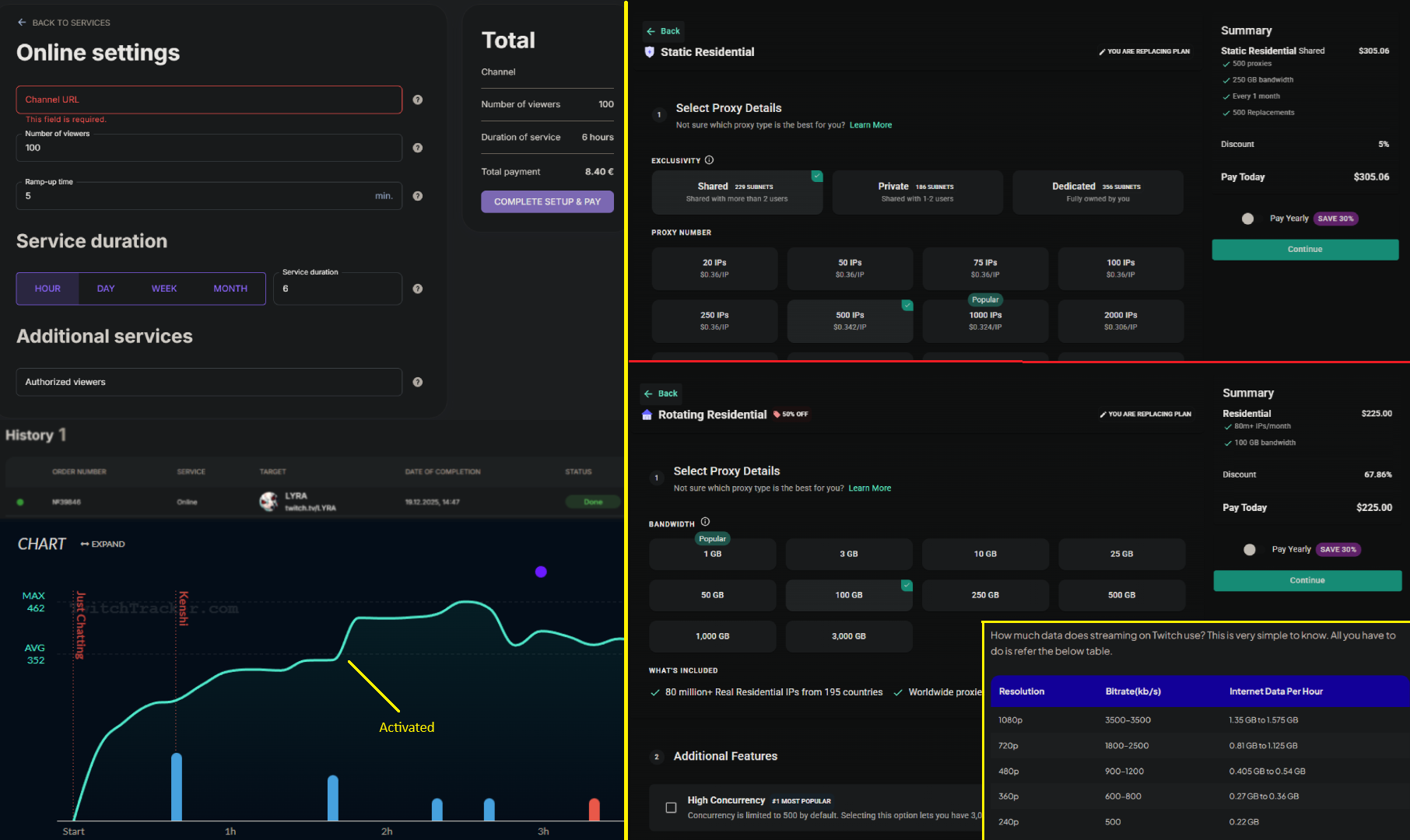Select the 1000 IPs Popular option

point(985,320)
